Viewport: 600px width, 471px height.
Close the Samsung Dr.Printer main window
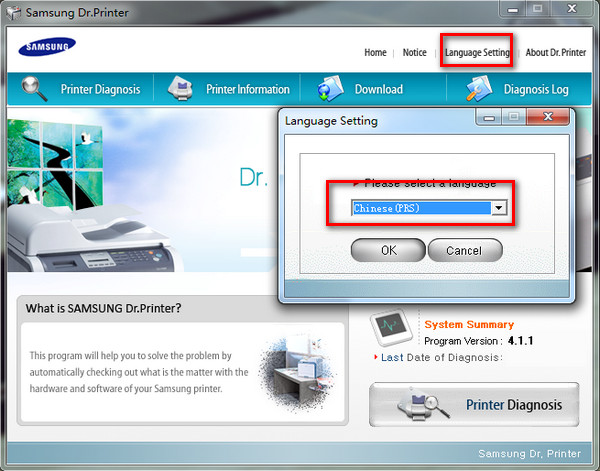click(572, 9)
